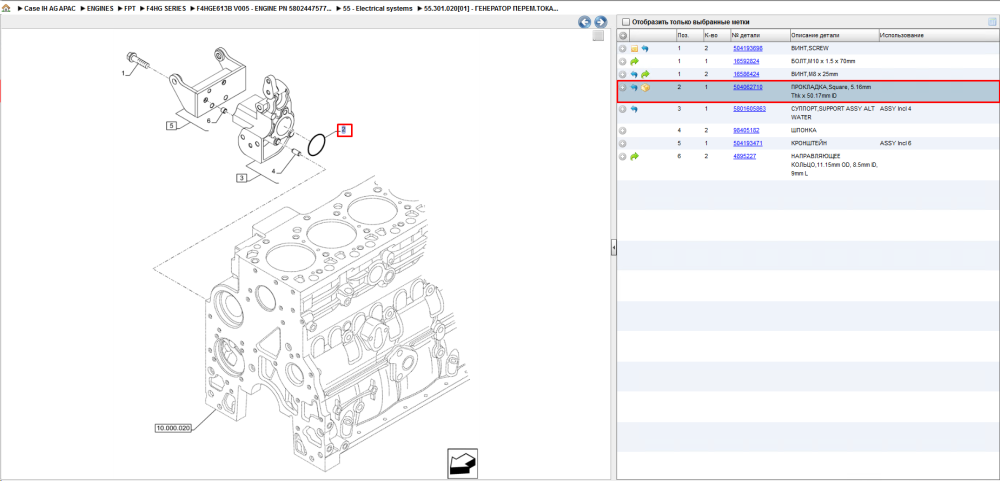1000x481 pixels.
Task: Click the small square button above the diagram
Action: coord(598,36)
